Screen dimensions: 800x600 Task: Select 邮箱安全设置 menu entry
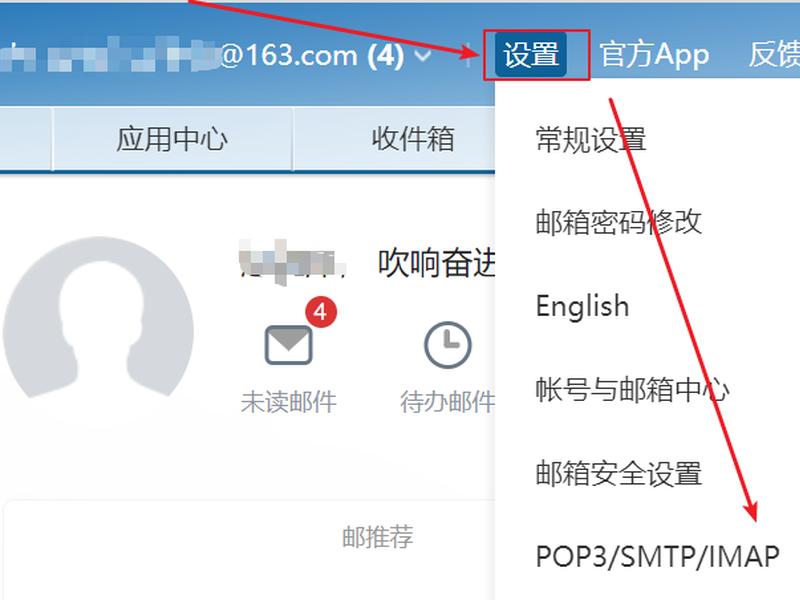click(618, 473)
